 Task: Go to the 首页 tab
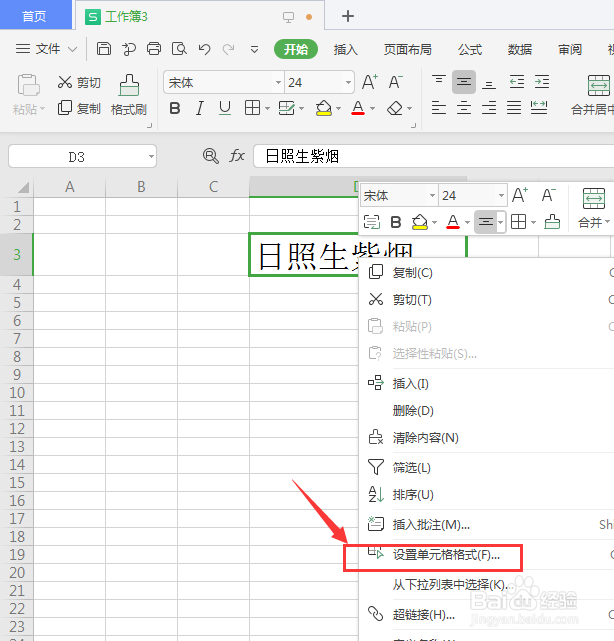[34, 16]
